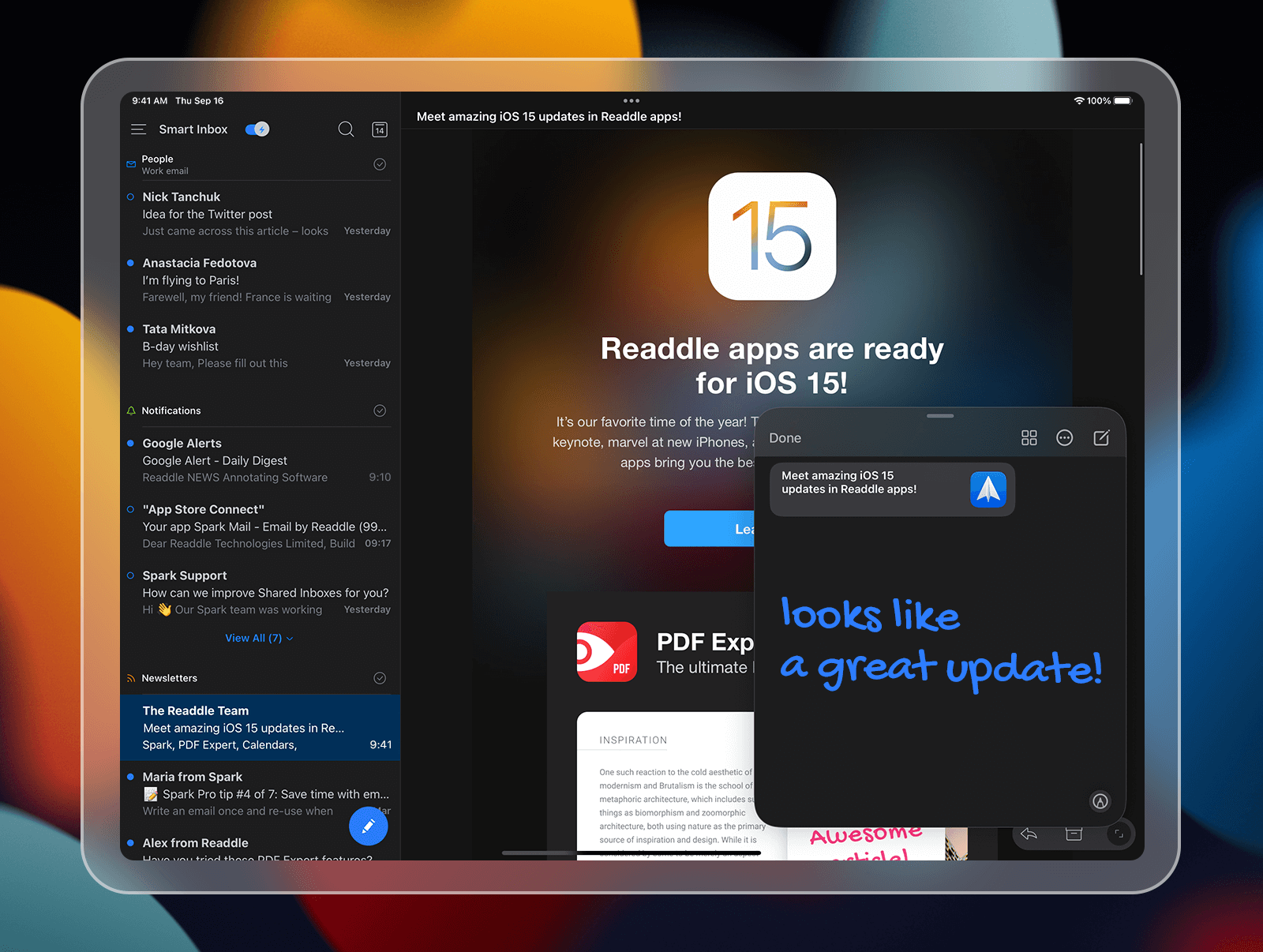The height and width of the screenshot is (952, 1263).
Task: Toggle the Smart Inbox switch
Action: click(257, 129)
